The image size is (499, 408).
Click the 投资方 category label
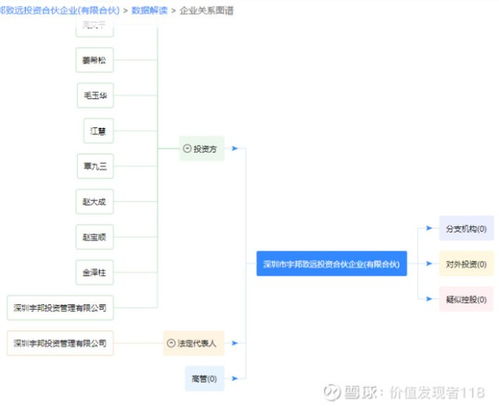(205, 149)
